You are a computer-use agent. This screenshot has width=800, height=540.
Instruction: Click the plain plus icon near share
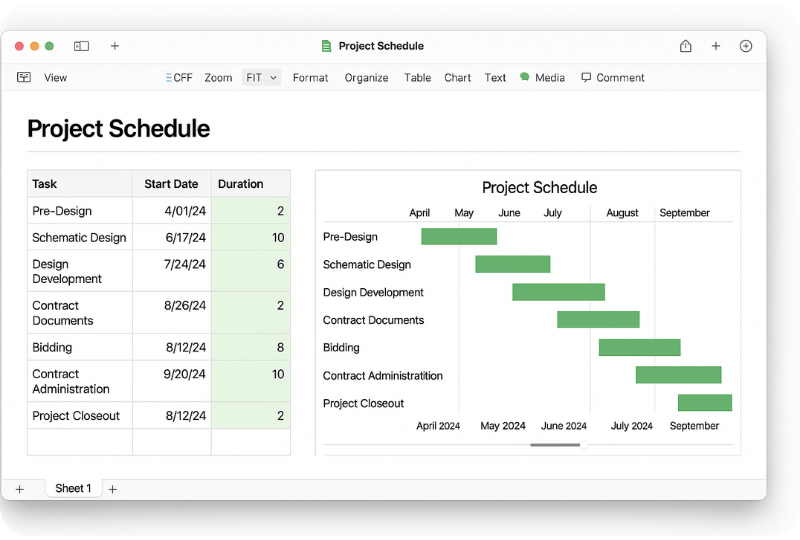[716, 46]
